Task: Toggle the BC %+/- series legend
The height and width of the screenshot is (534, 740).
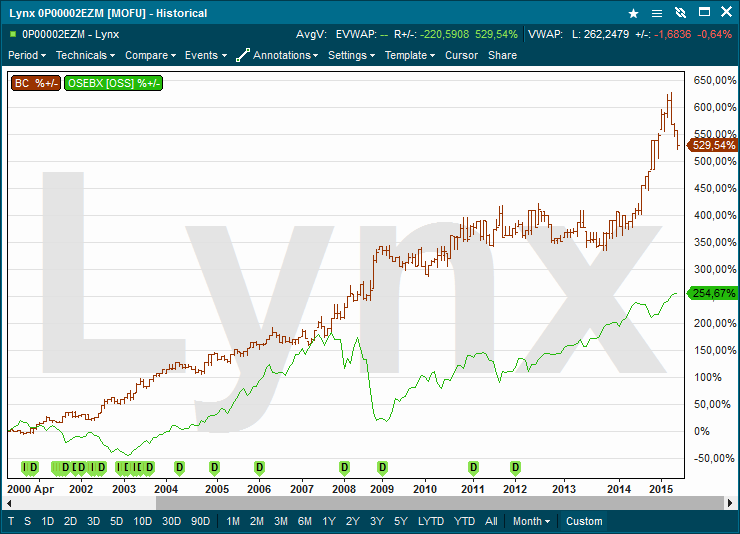Action: click(x=36, y=83)
